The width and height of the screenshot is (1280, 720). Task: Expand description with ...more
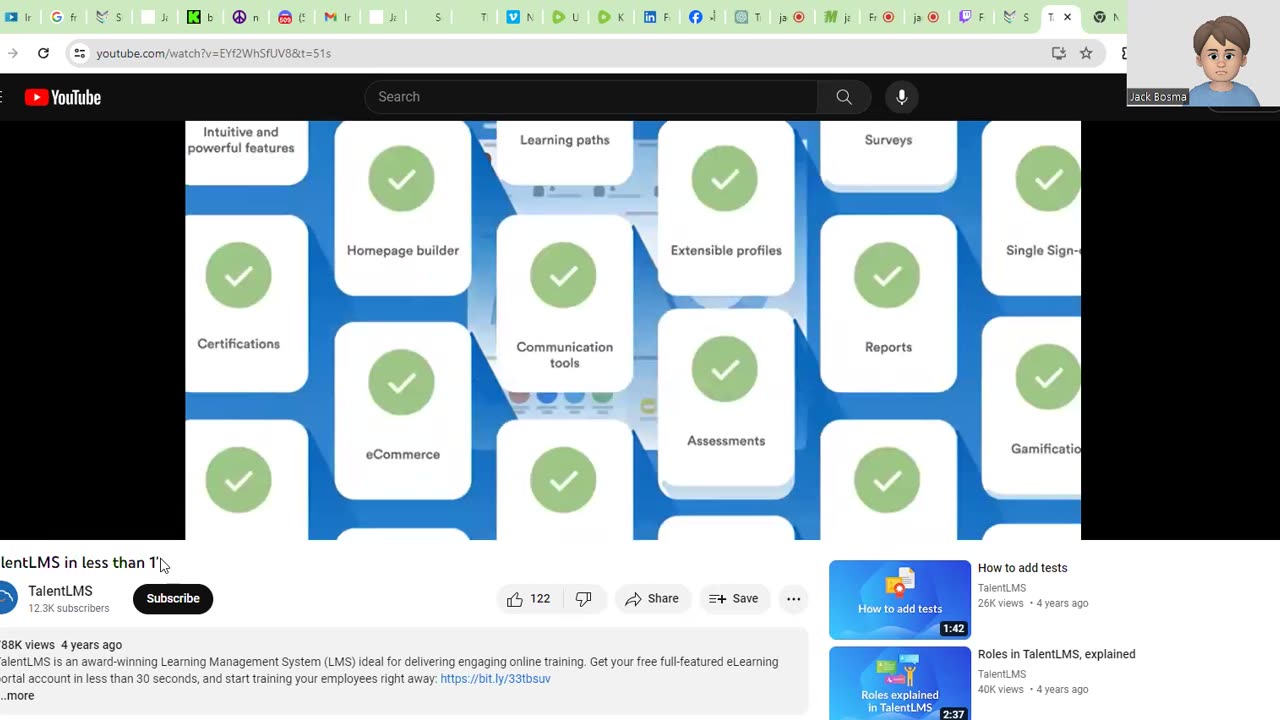(x=17, y=696)
